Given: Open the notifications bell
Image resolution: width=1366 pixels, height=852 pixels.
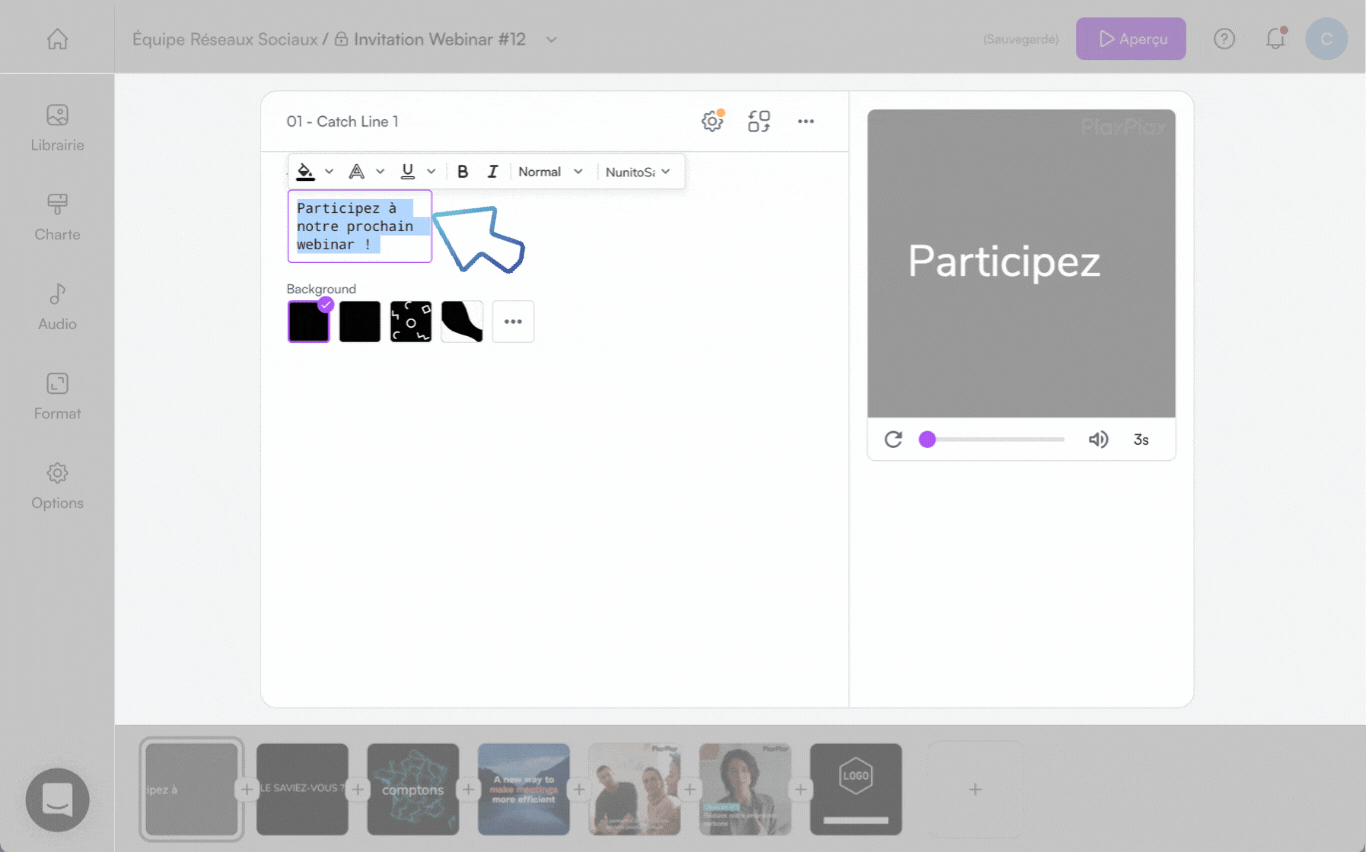Looking at the screenshot, I should (1275, 39).
